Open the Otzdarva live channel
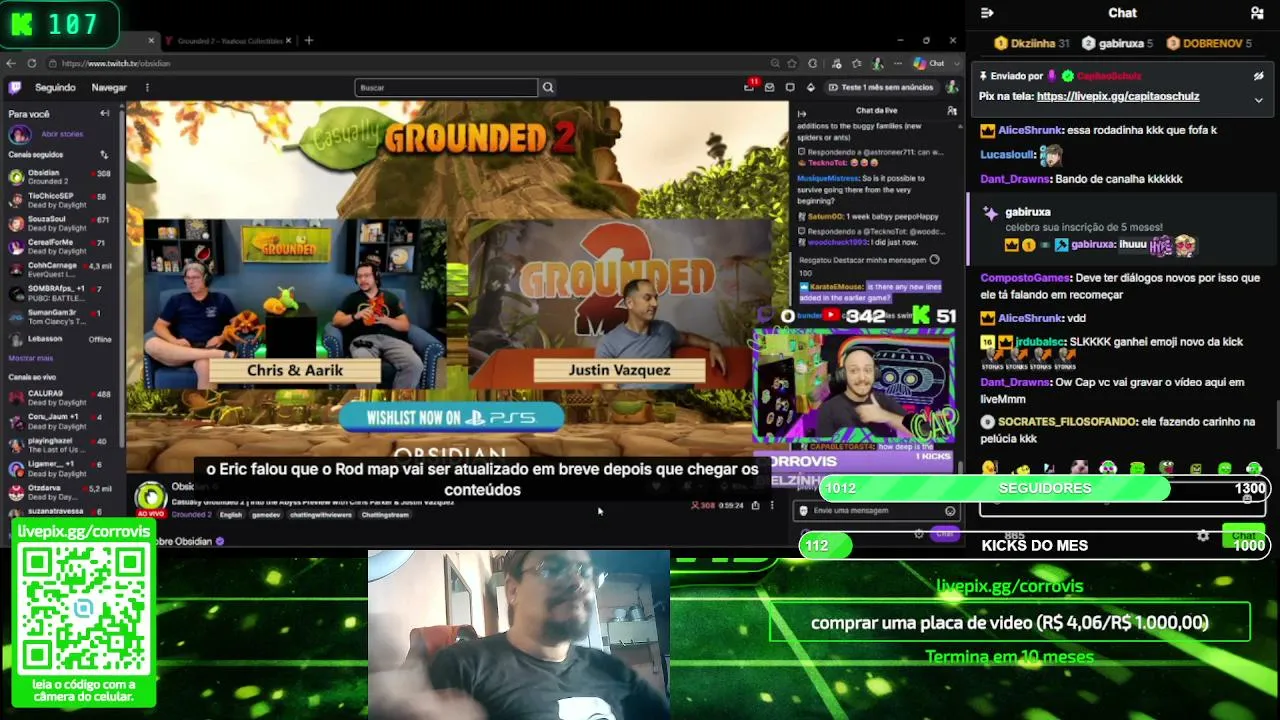This screenshot has width=1280, height=720. pyautogui.click(x=60, y=492)
